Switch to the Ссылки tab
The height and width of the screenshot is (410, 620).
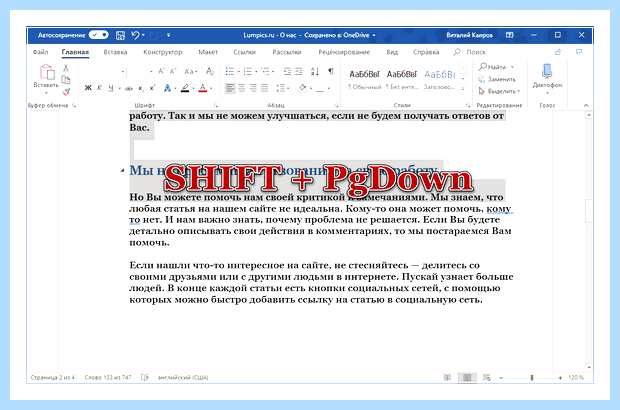click(x=244, y=52)
